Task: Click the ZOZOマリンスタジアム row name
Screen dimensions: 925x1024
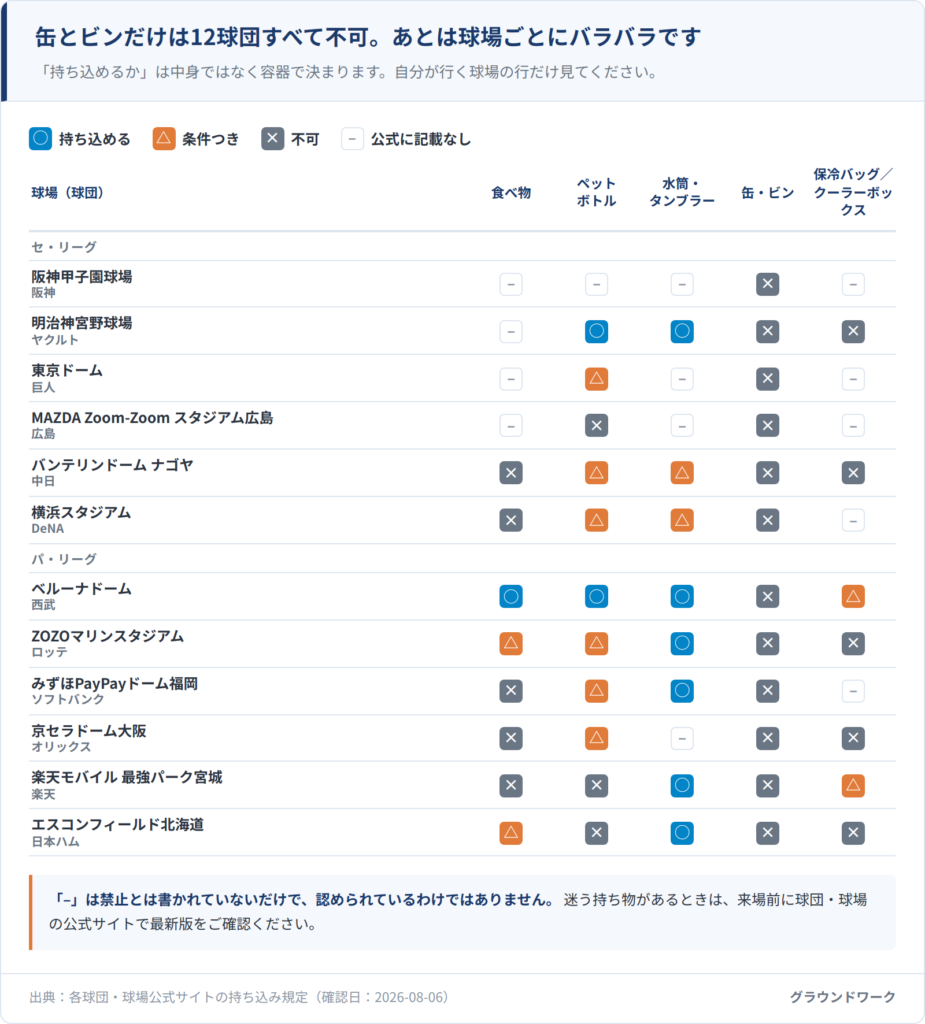Action: pos(108,635)
